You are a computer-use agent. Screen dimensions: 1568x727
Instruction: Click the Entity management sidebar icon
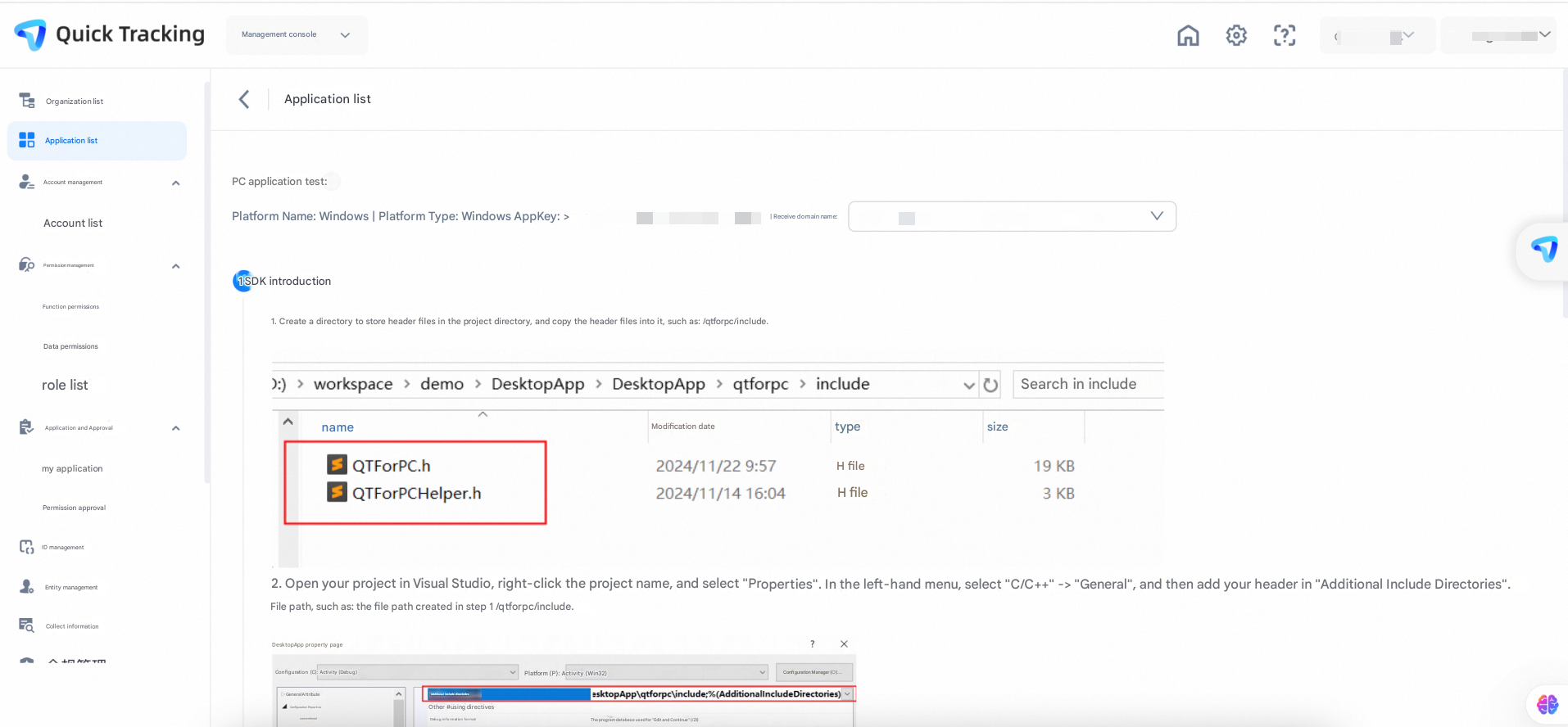tap(27, 587)
